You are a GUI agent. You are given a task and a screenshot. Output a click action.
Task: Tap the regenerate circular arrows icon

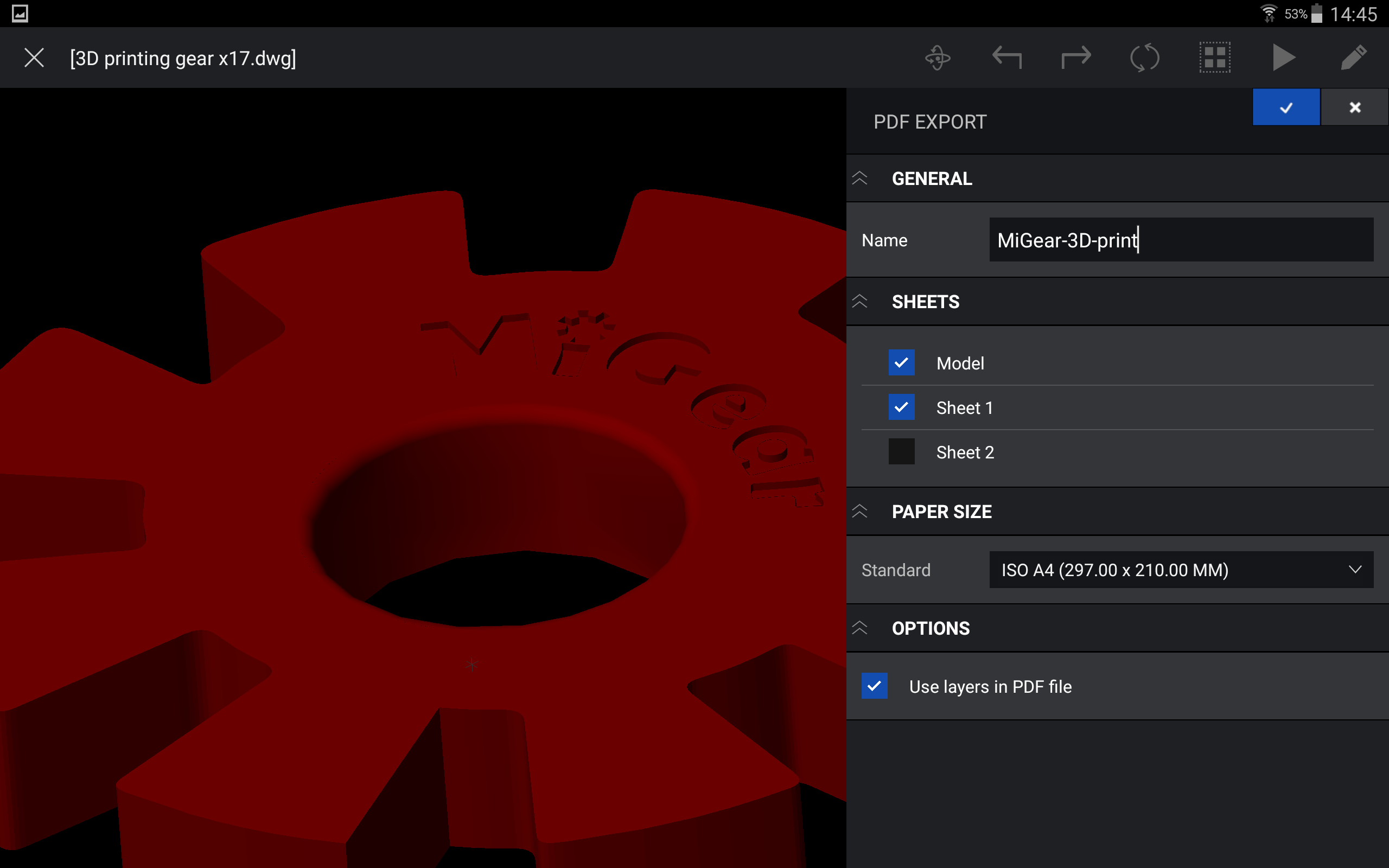click(1144, 58)
